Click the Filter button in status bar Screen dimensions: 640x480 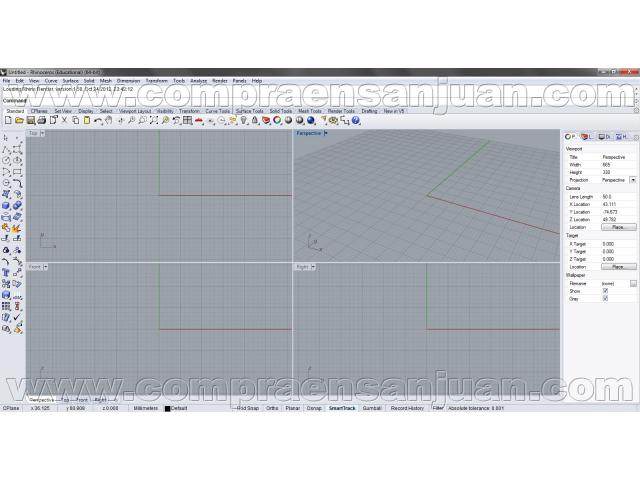[x=438, y=408]
